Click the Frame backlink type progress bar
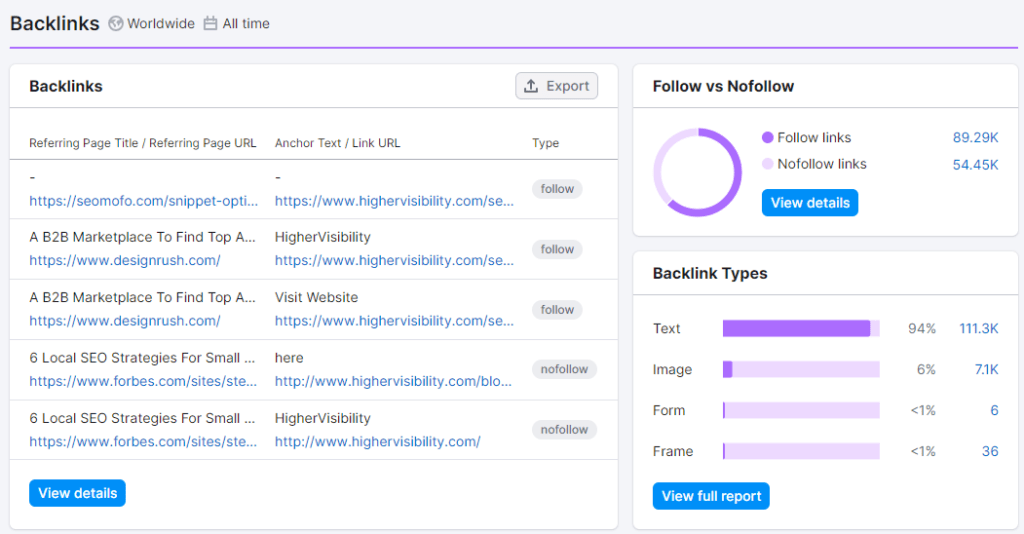This screenshot has width=1024, height=534. [x=801, y=451]
